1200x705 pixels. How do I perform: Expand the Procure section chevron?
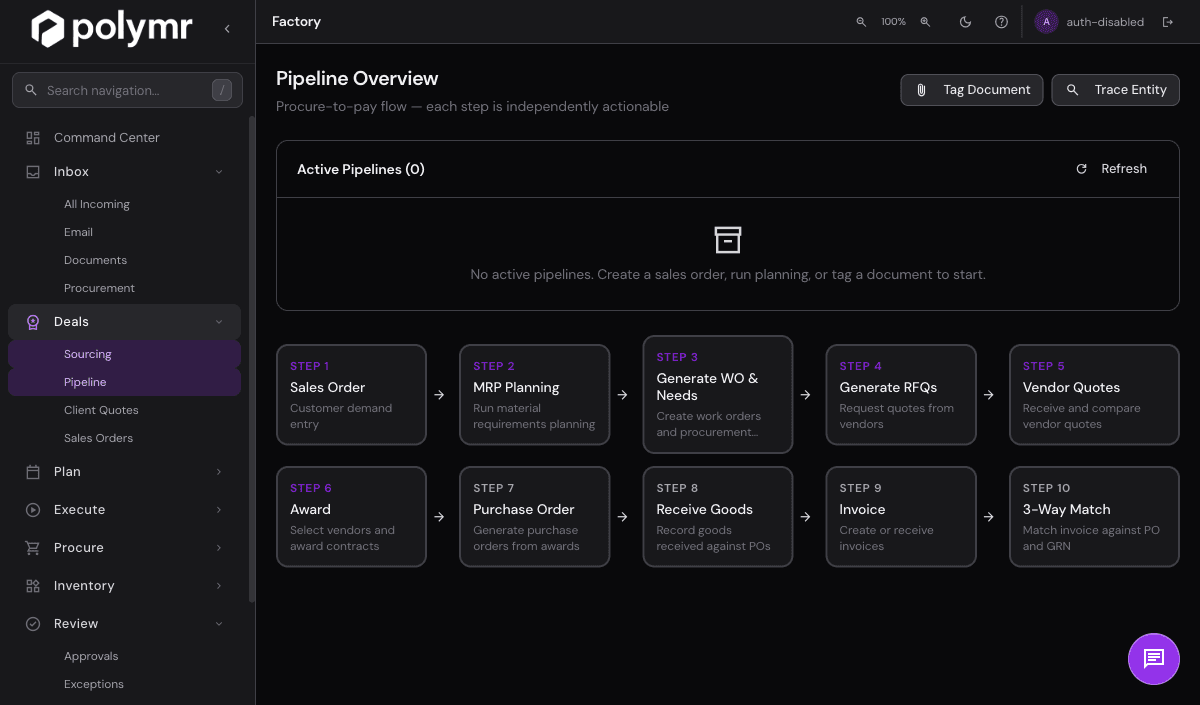(x=219, y=548)
